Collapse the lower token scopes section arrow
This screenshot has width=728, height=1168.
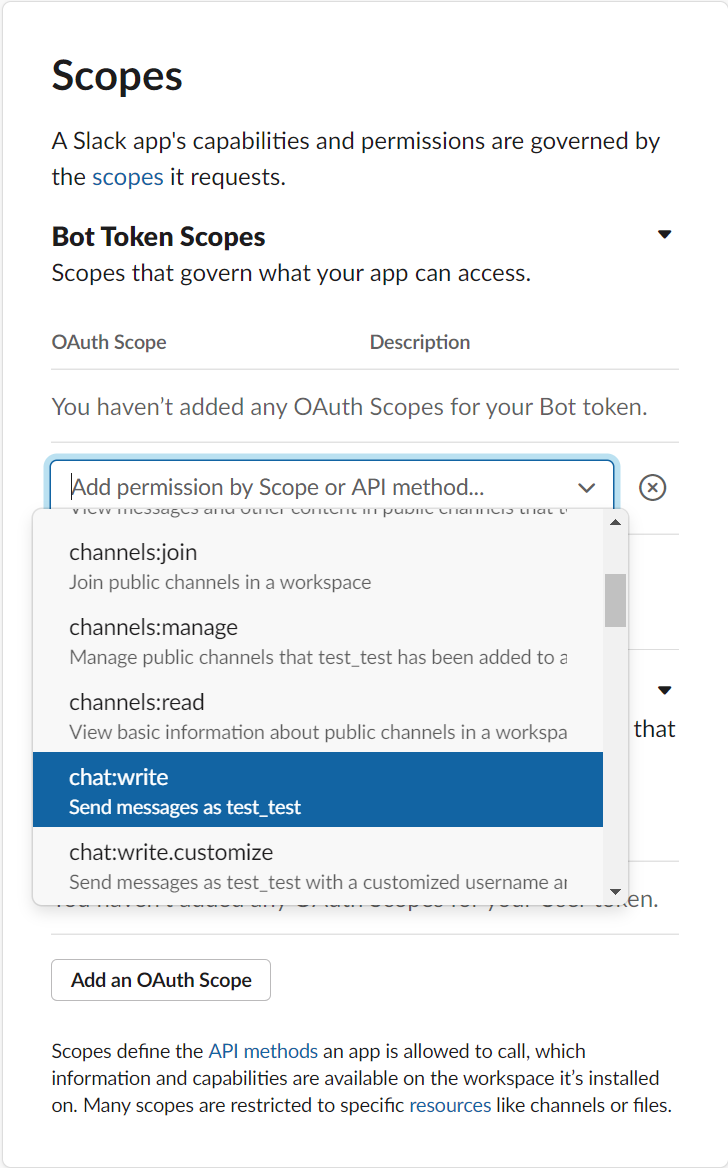(x=665, y=691)
